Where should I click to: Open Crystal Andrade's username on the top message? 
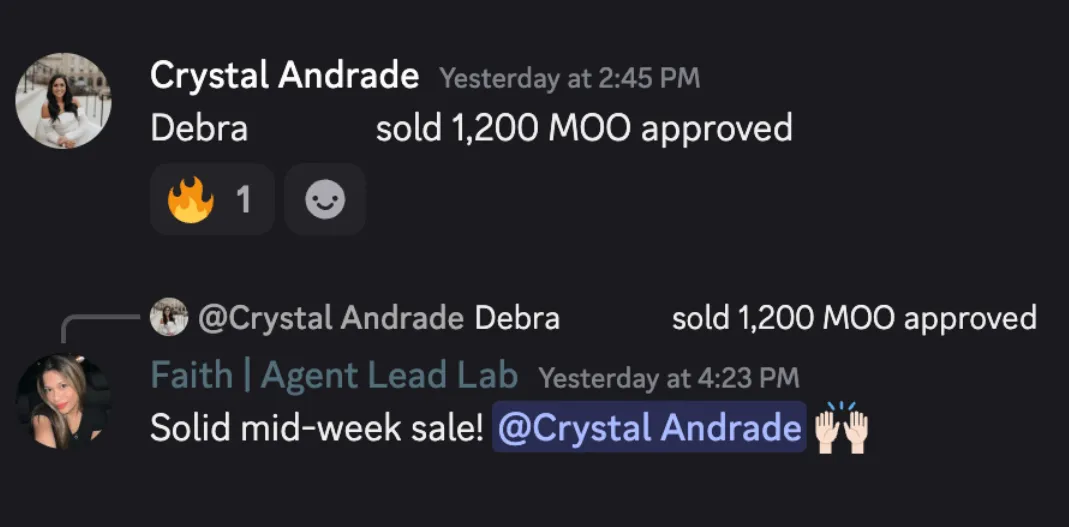pos(284,75)
